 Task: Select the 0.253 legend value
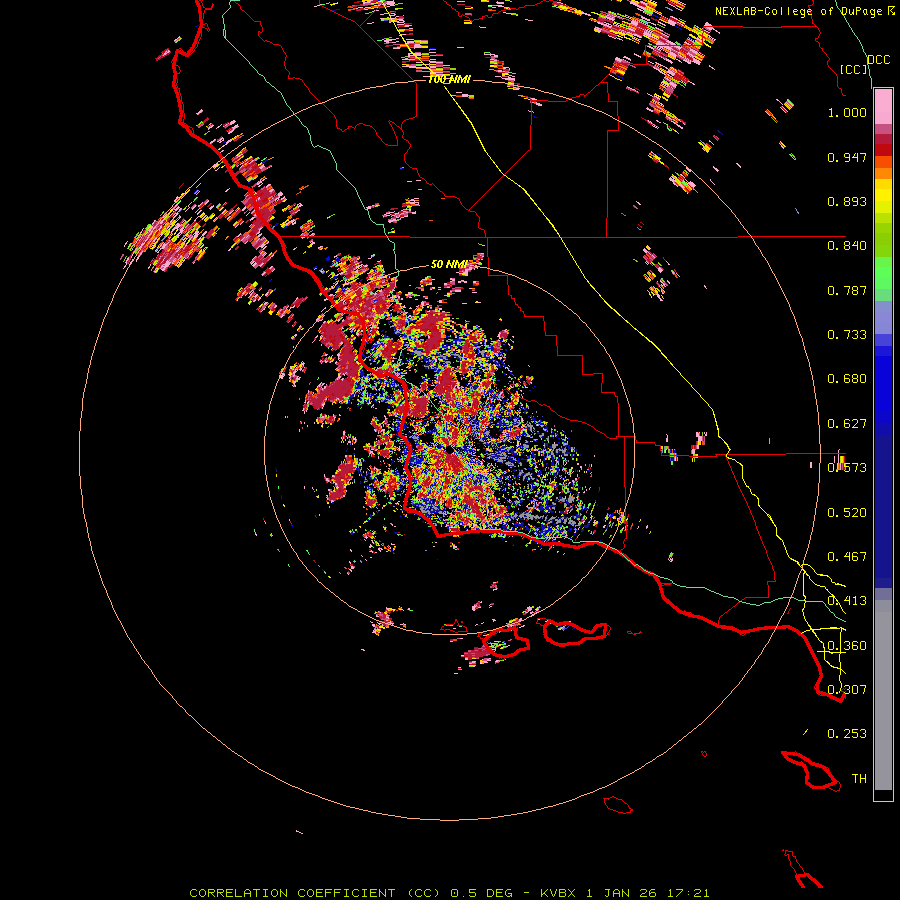pos(847,734)
